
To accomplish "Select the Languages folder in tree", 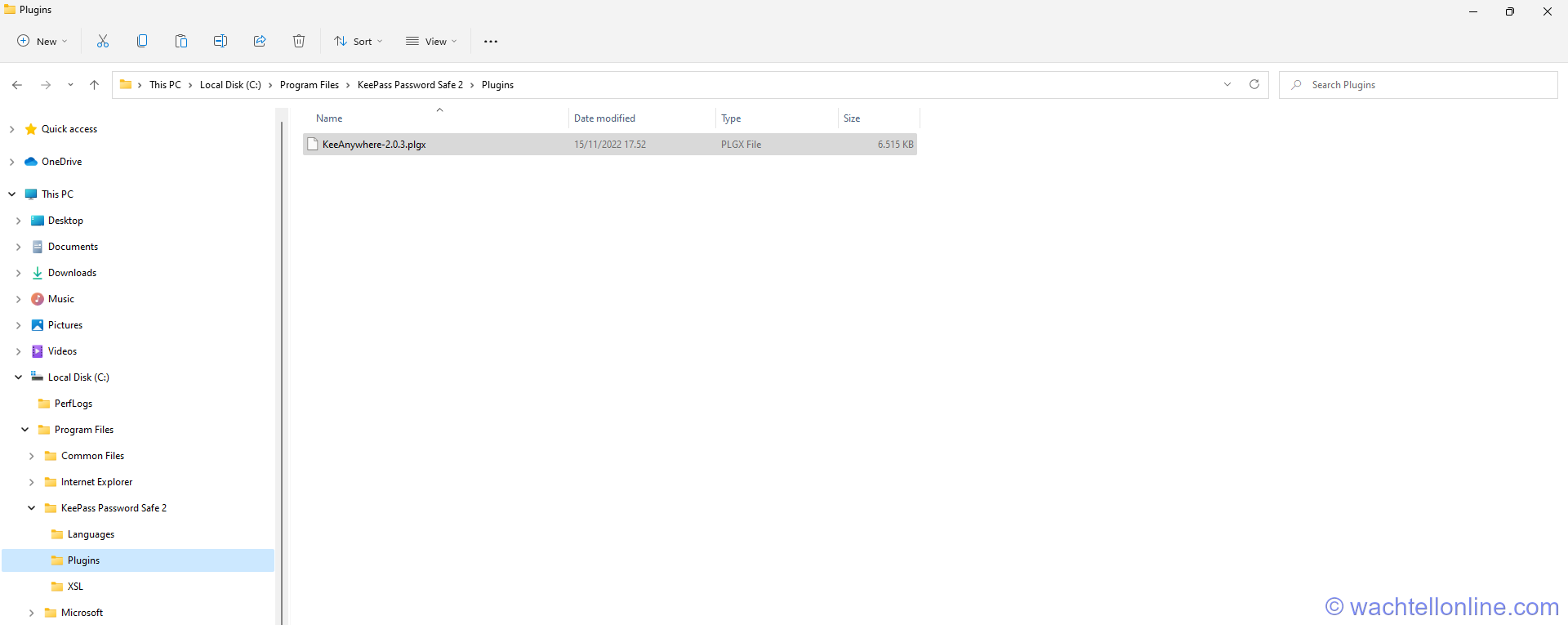I will pos(91,534).
